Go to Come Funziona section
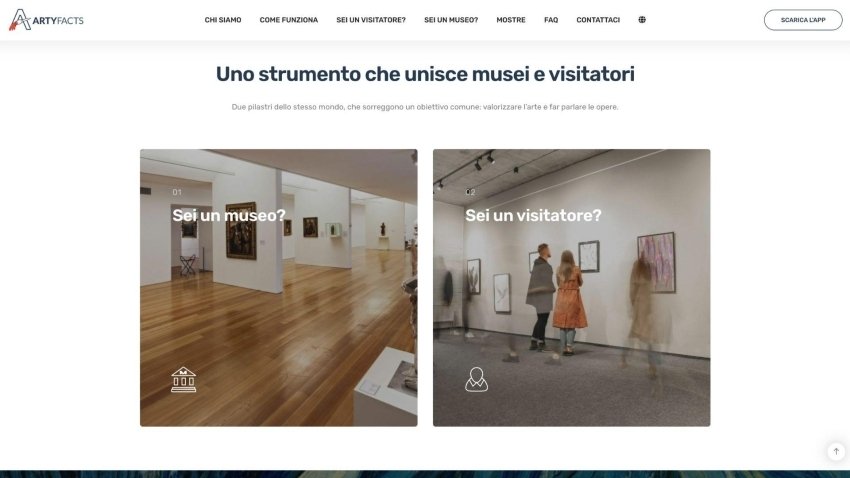850x478 pixels. pyautogui.click(x=289, y=20)
